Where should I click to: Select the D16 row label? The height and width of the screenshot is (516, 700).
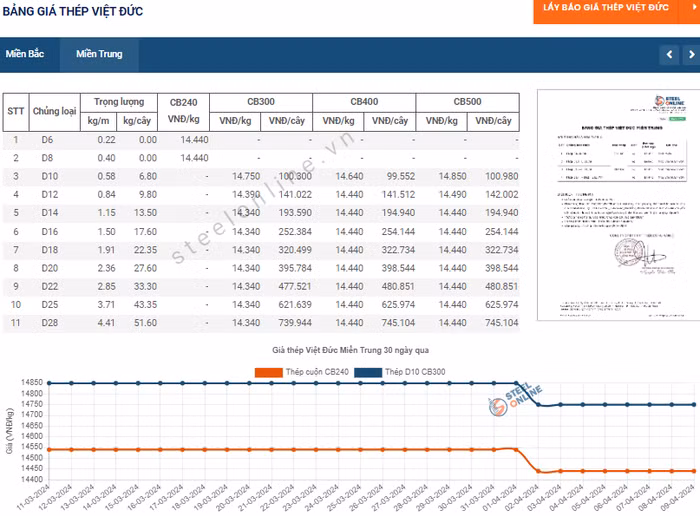(x=50, y=232)
